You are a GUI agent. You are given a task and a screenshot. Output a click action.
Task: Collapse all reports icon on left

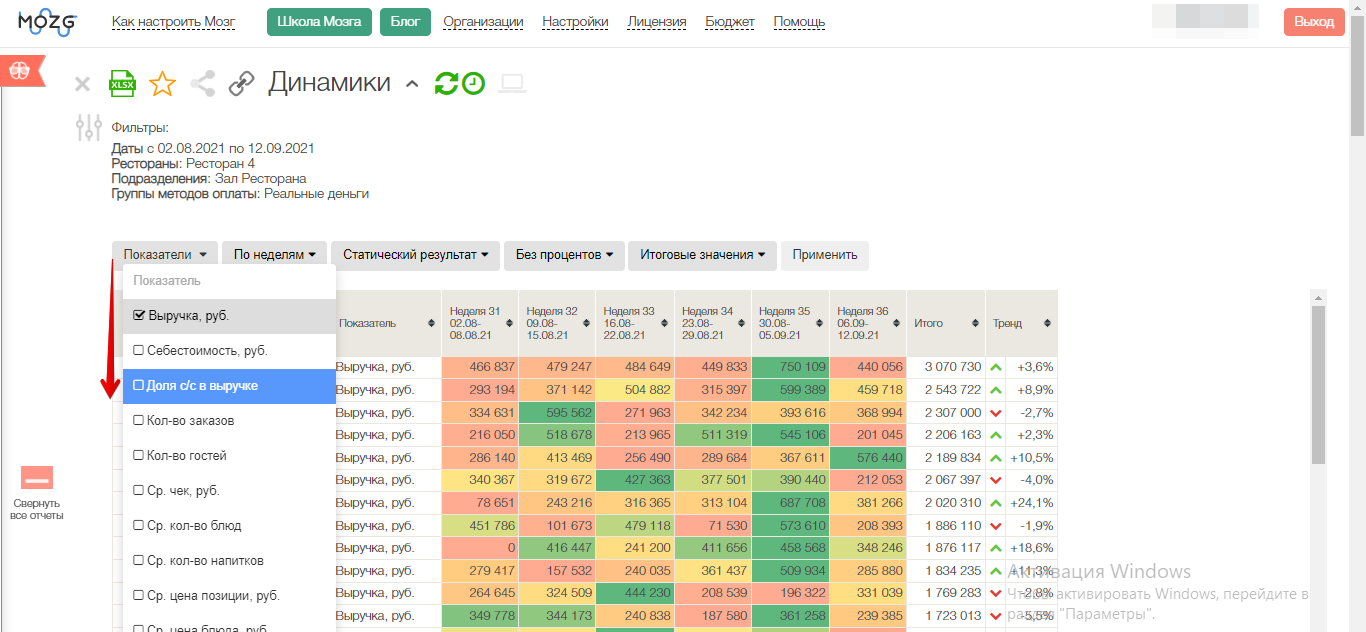click(37, 479)
